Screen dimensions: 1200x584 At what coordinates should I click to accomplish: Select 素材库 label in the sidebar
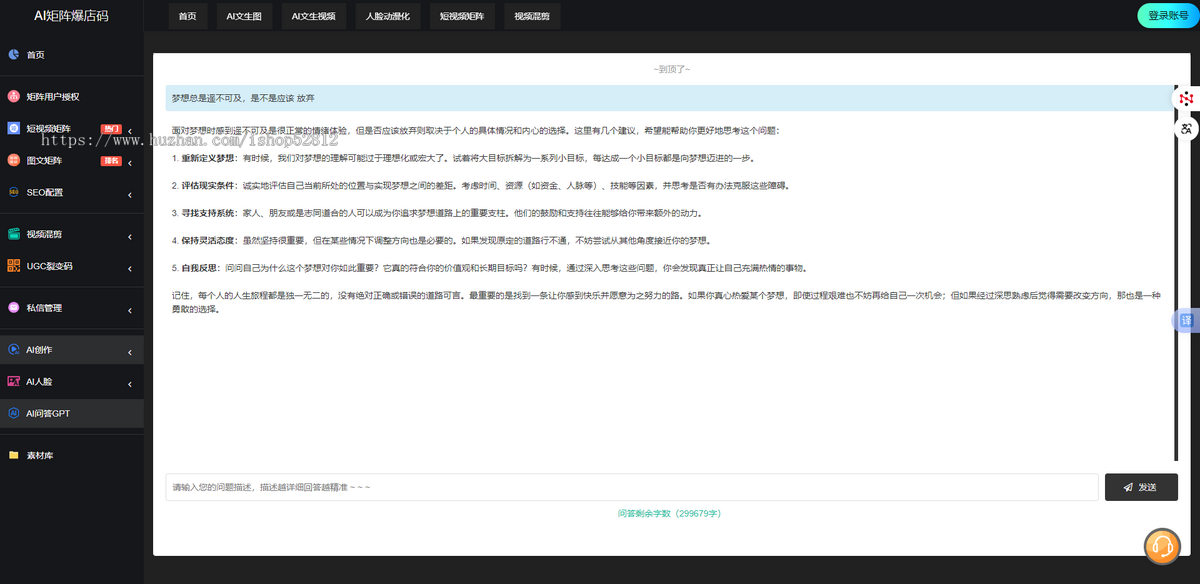click(40, 455)
